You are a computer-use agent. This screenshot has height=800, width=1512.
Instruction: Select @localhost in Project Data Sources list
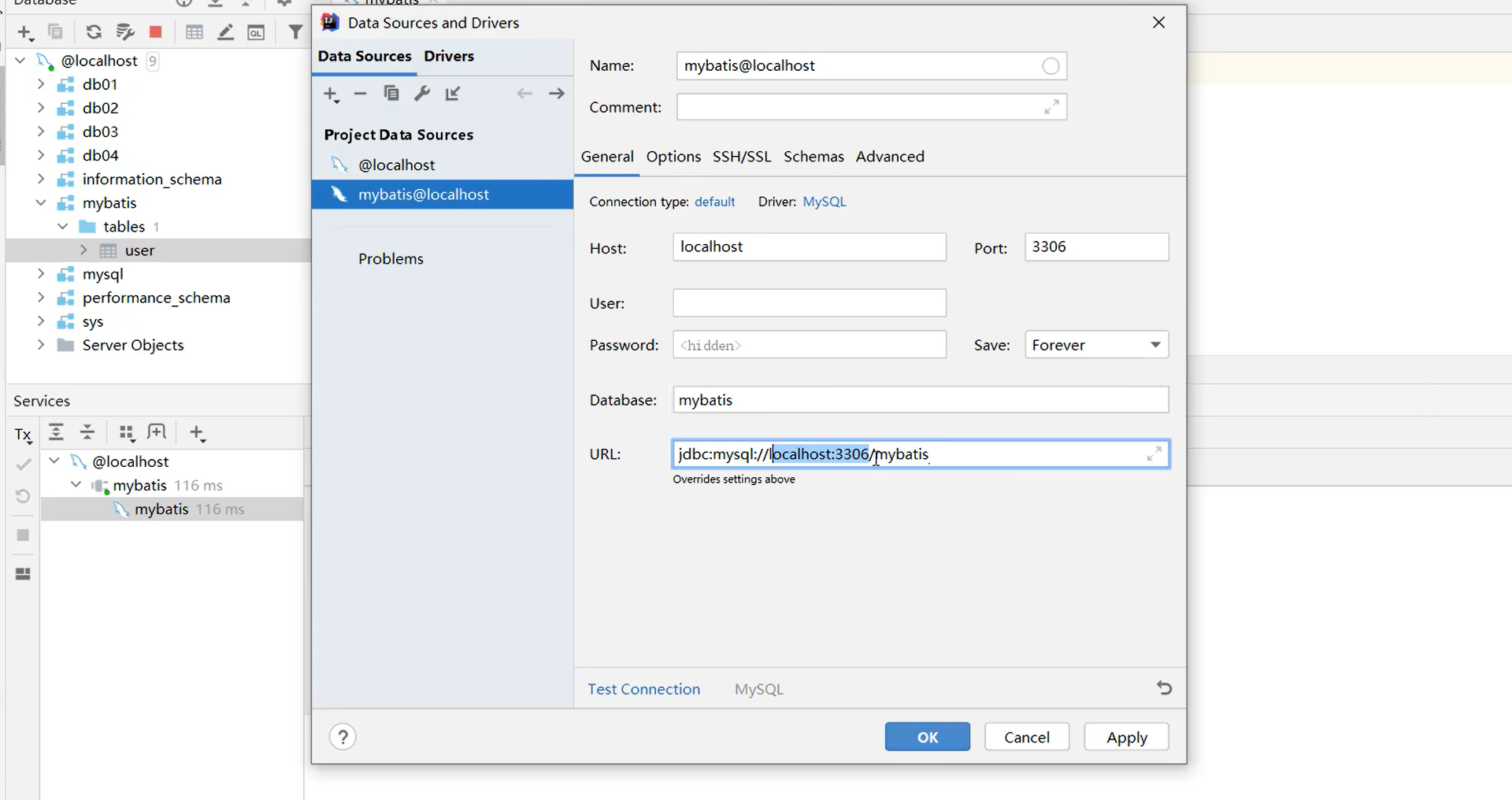(x=443, y=165)
